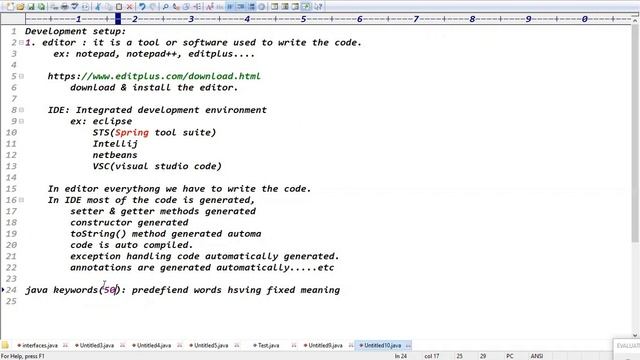Screen dimensions: 640x360
Task: Click 'Intellij' on line 11
Action: point(115,144)
